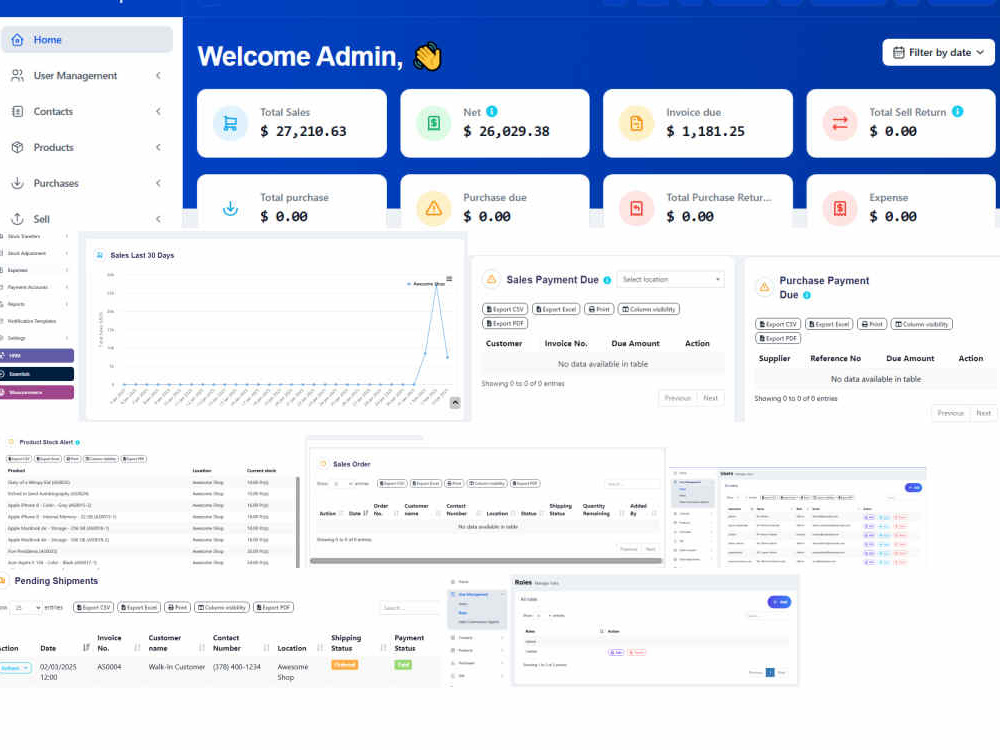Print the Sales Payment Due table
Viewport: 1000px width, 750px height.
(599, 309)
